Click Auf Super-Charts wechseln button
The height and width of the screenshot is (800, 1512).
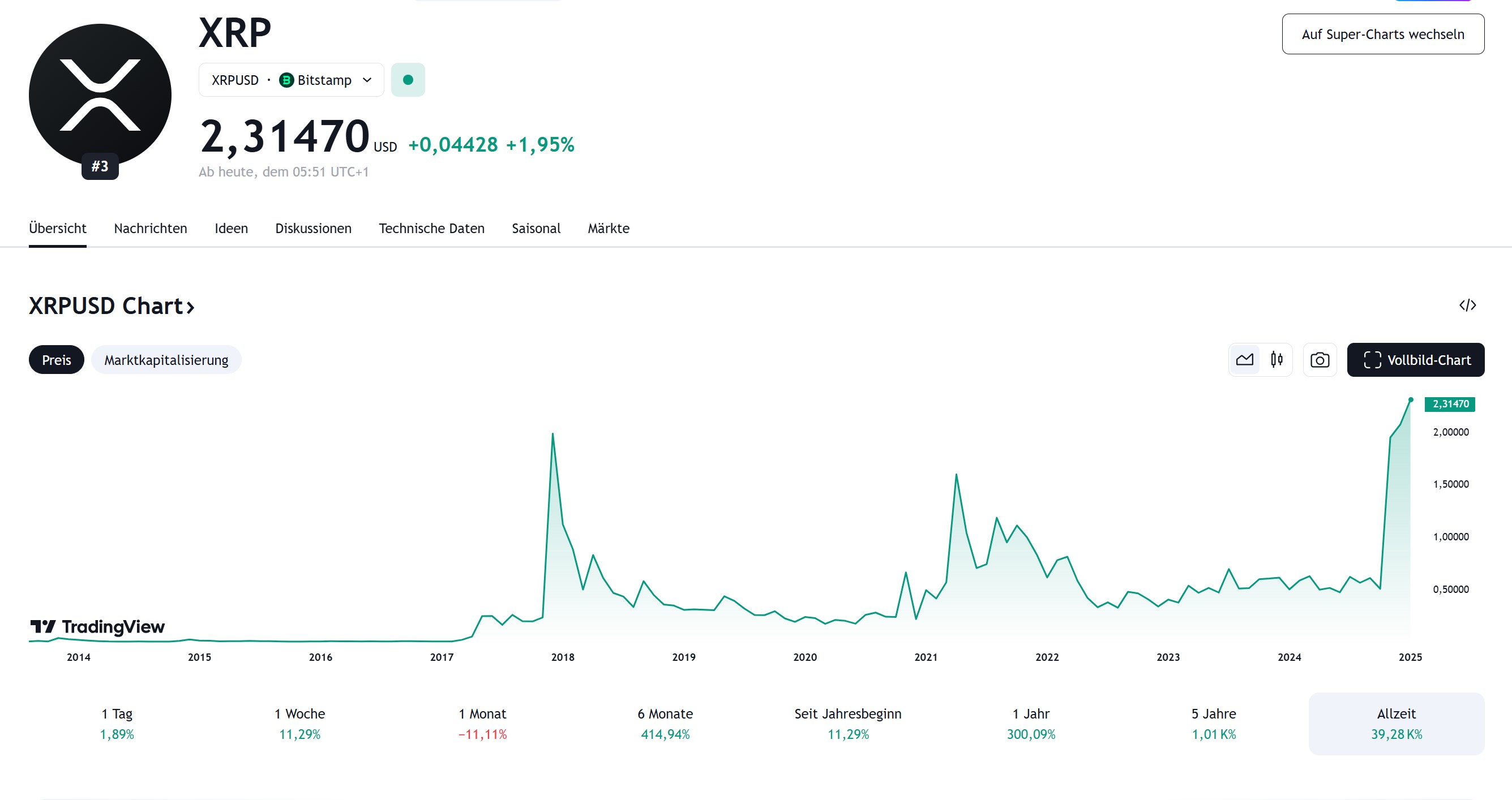pyautogui.click(x=1383, y=34)
